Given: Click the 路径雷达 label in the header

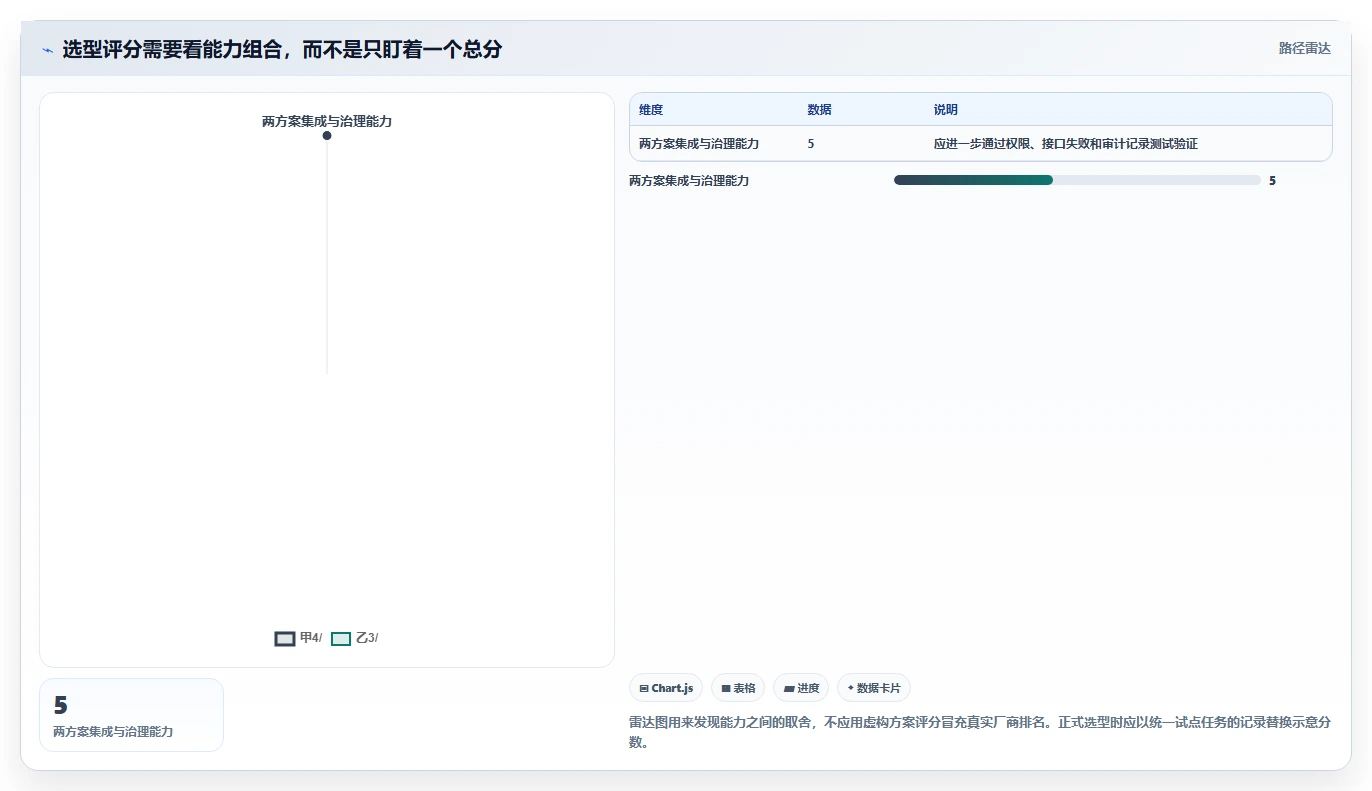Looking at the screenshot, I should coord(1304,48).
